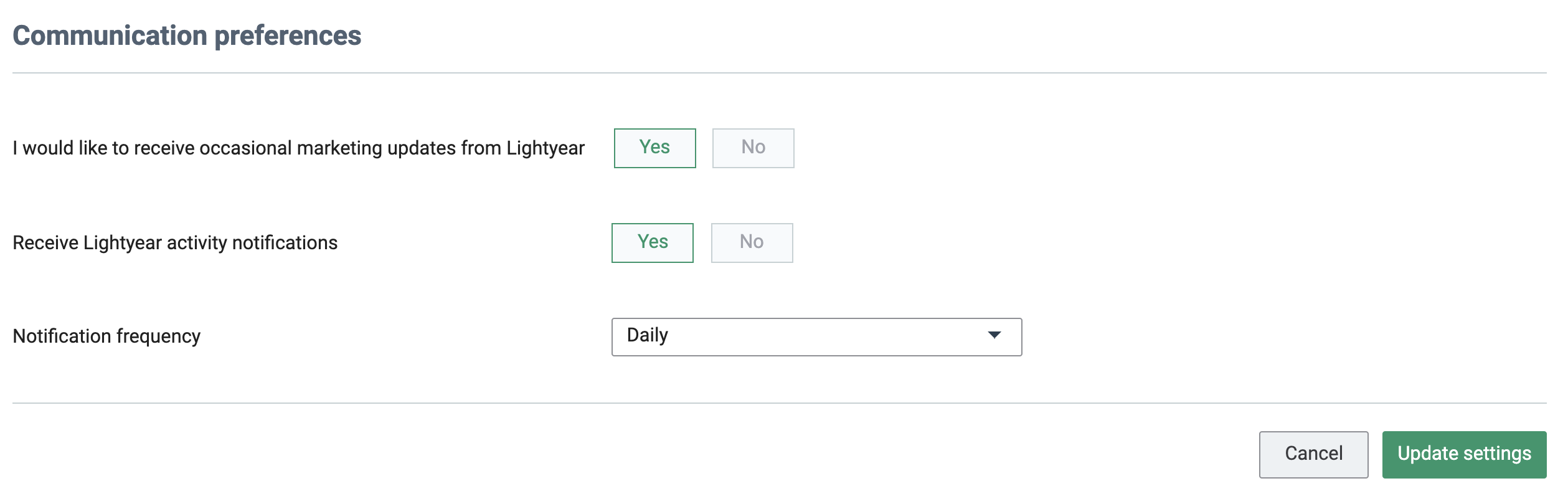Click the Communication preferences heading
This screenshot has width=1568, height=486.
click(187, 36)
